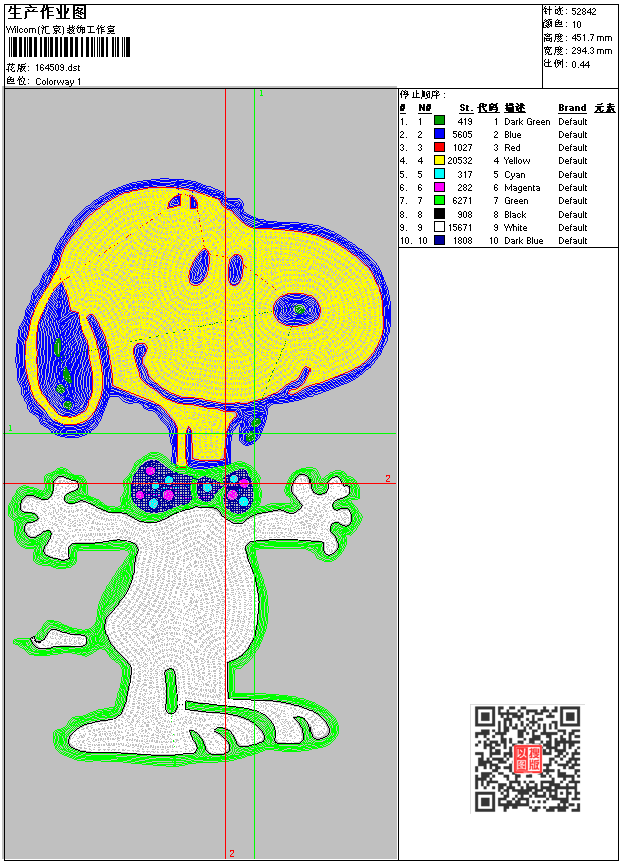
Task: Click the Yellow description text
Action: click(x=517, y=161)
